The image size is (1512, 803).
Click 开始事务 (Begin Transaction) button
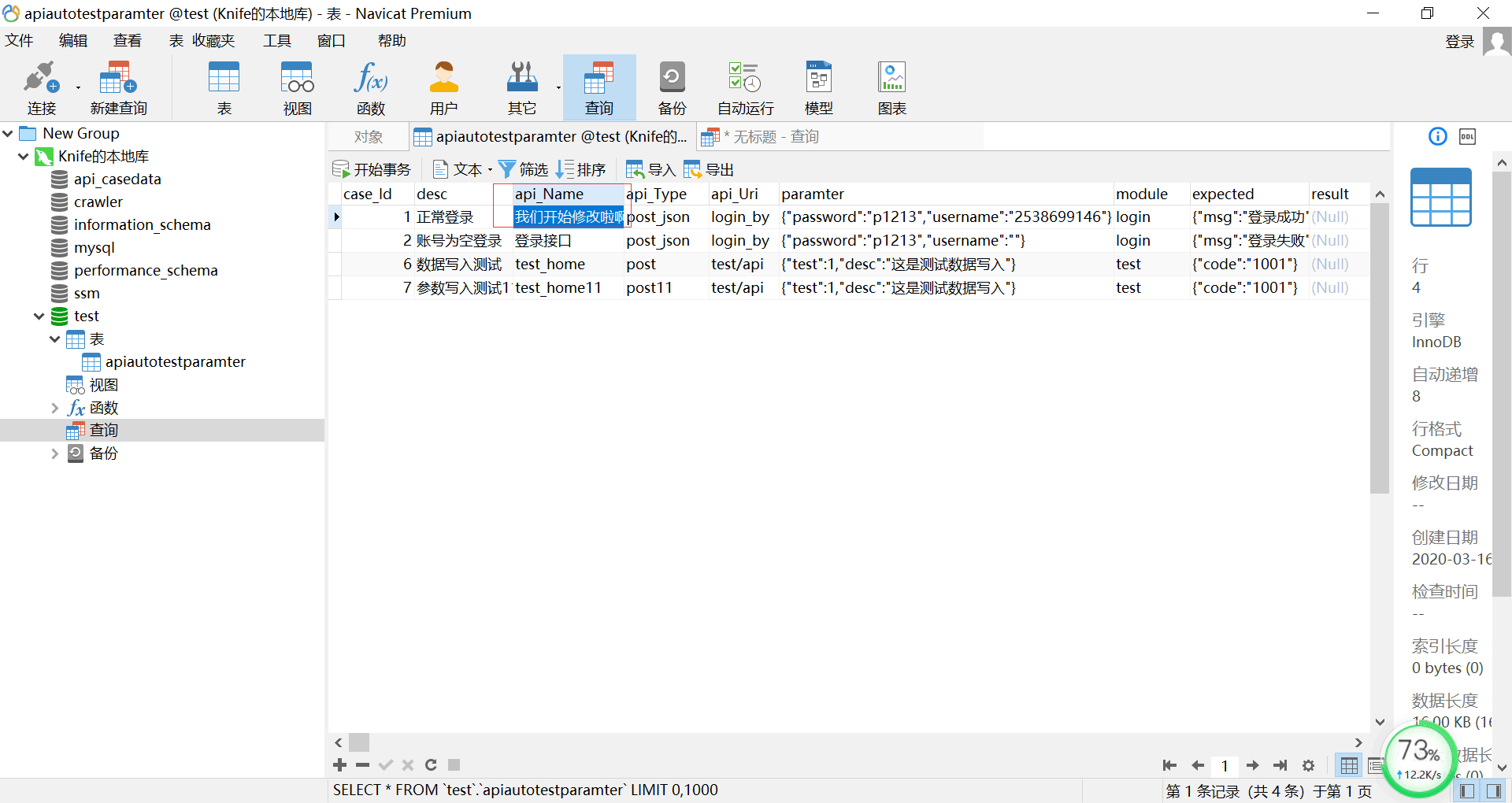tap(372, 169)
